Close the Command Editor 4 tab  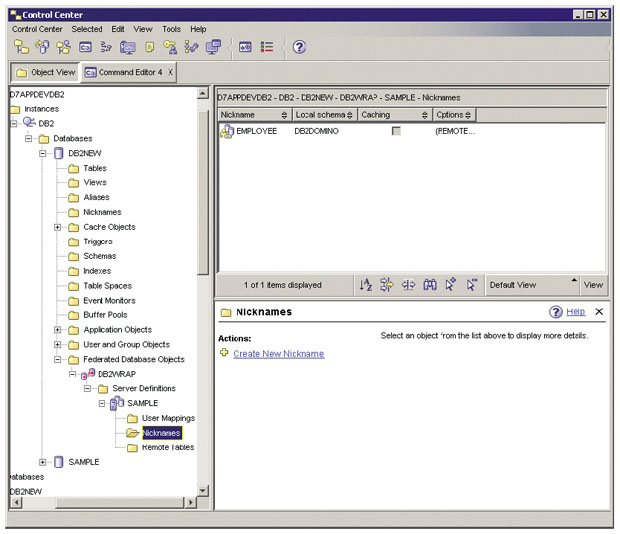coord(170,72)
